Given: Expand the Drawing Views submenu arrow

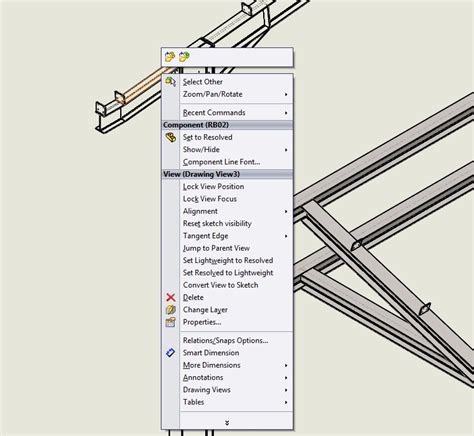Looking at the screenshot, I should click(x=286, y=390).
